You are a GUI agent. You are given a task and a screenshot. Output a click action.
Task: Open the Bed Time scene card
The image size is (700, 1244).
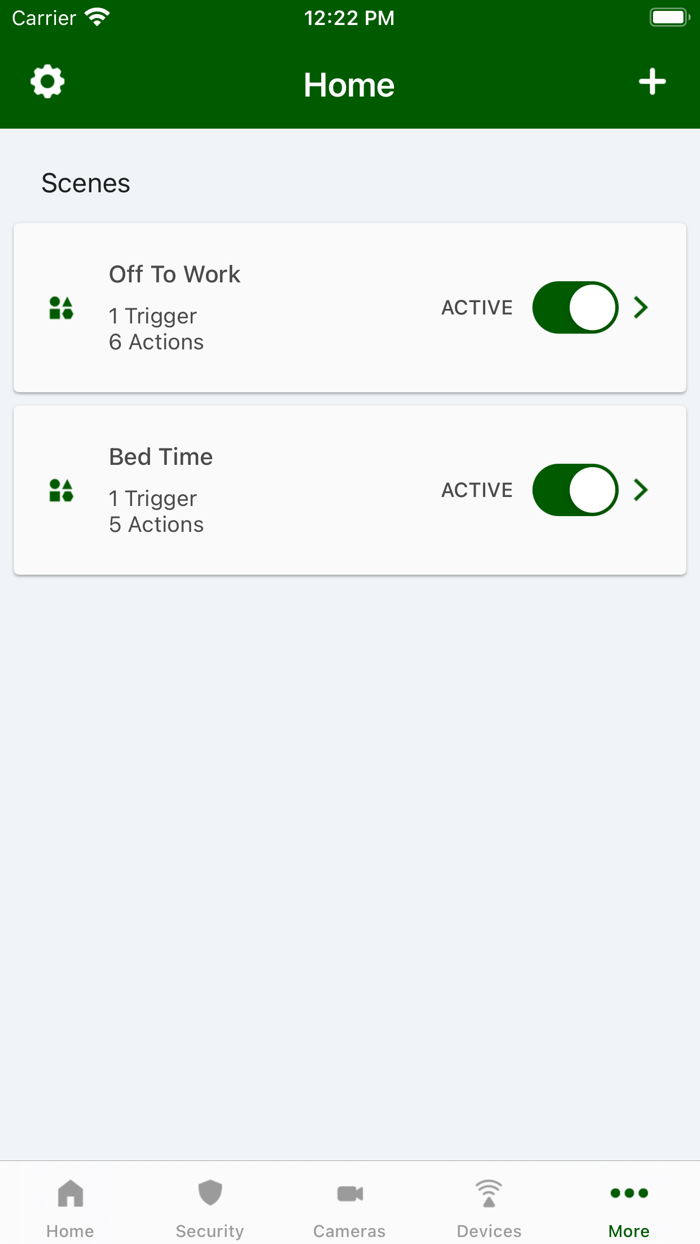pos(300,490)
